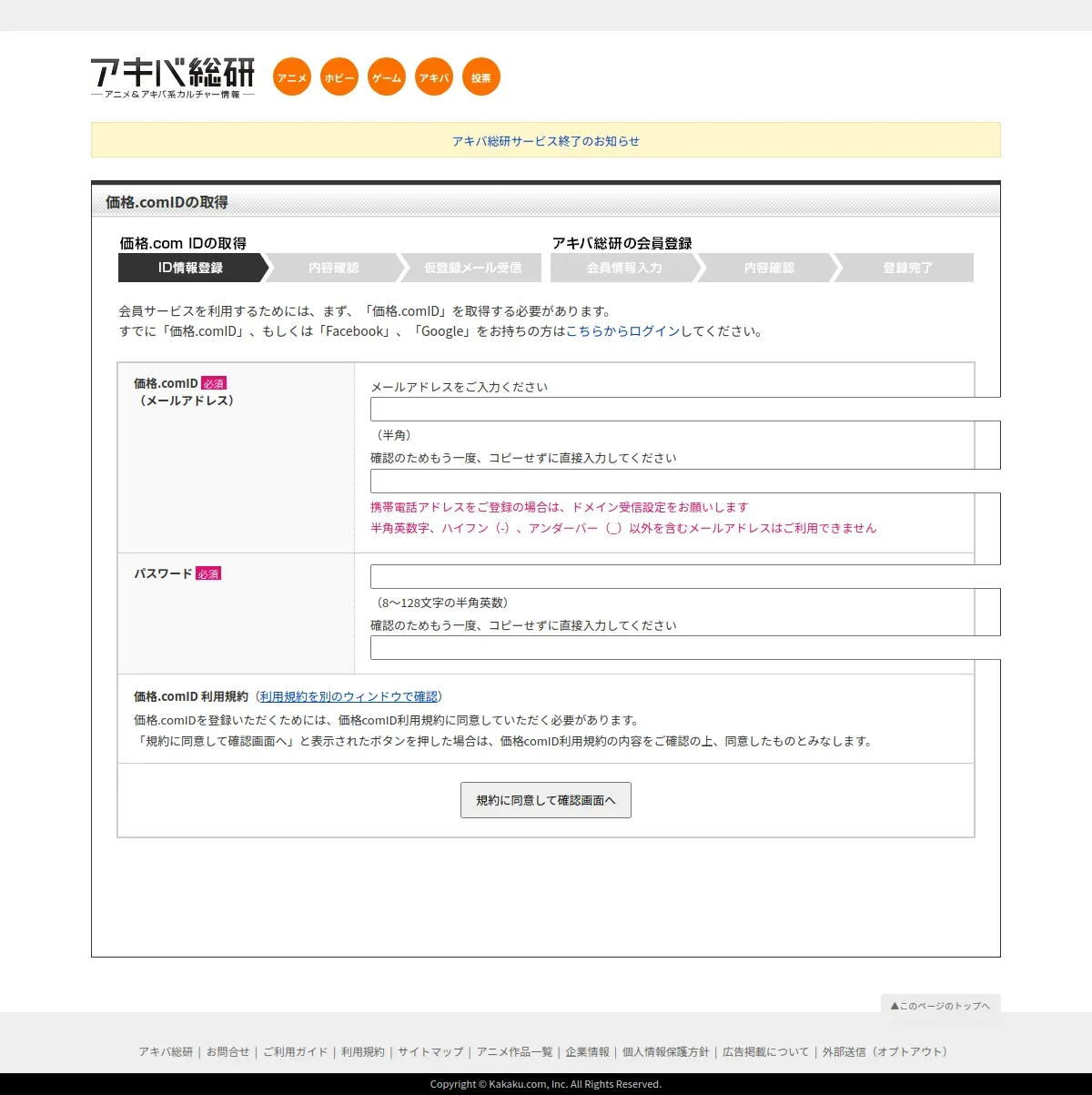Select the first 内容確認 step under 価格.com IDの取得
The width and height of the screenshot is (1092, 1095).
tap(334, 268)
